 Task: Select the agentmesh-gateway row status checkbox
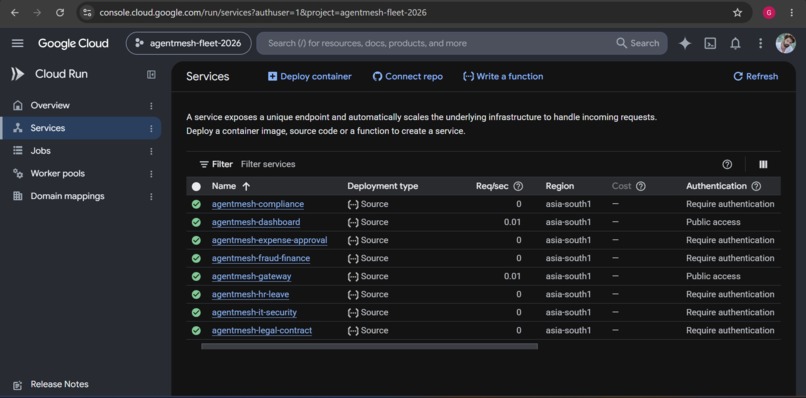tap(196, 276)
